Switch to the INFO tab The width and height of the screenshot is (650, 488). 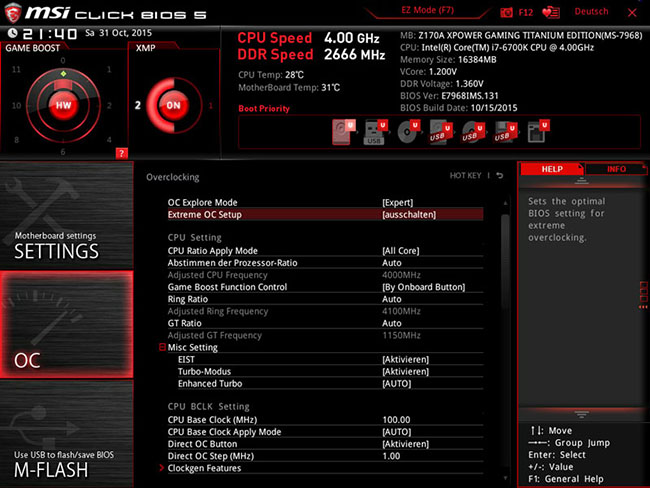pyautogui.click(x=616, y=169)
